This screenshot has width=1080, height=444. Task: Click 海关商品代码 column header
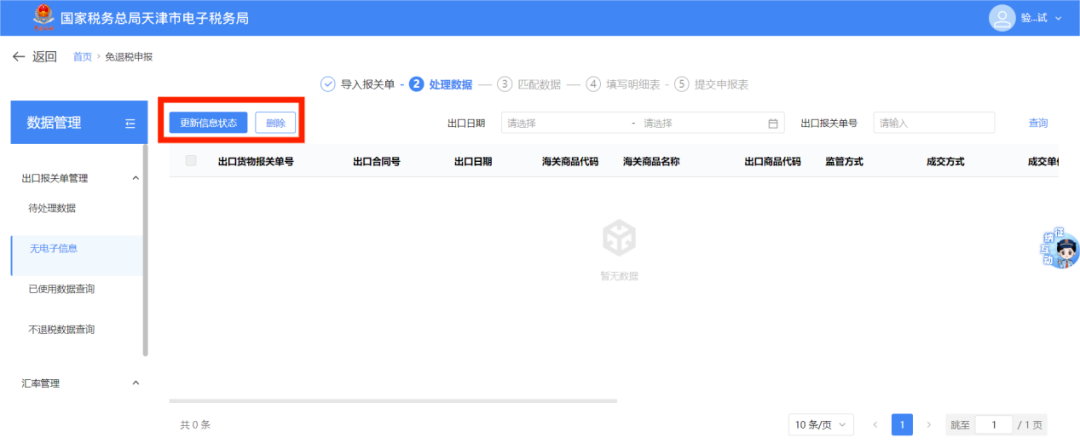click(570, 162)
